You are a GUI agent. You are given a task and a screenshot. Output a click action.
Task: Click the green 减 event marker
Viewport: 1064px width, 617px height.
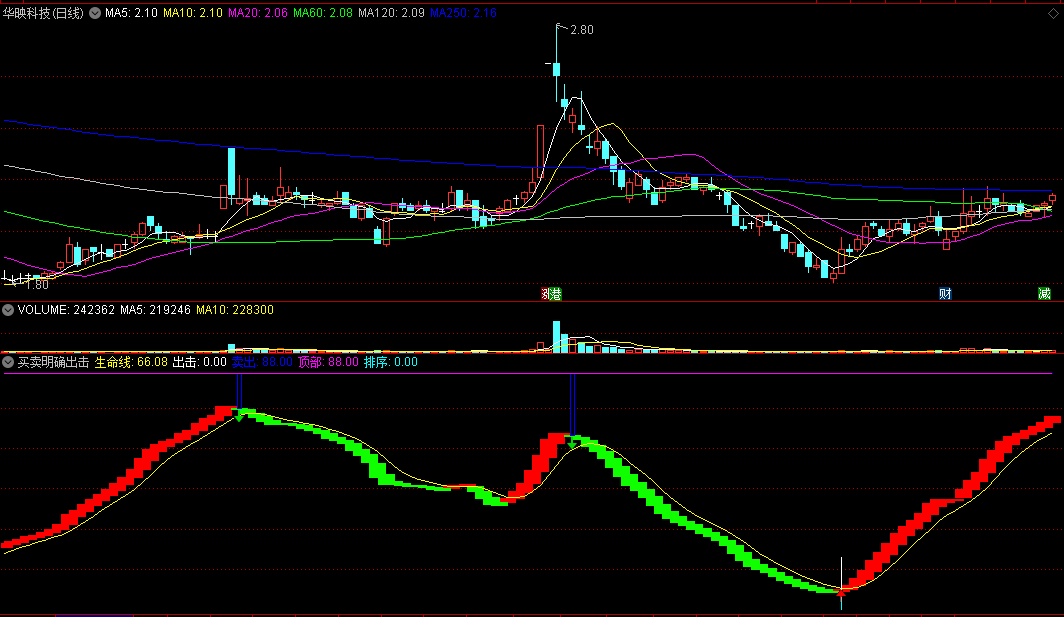pyautogui.click(x=1044, y=294)
